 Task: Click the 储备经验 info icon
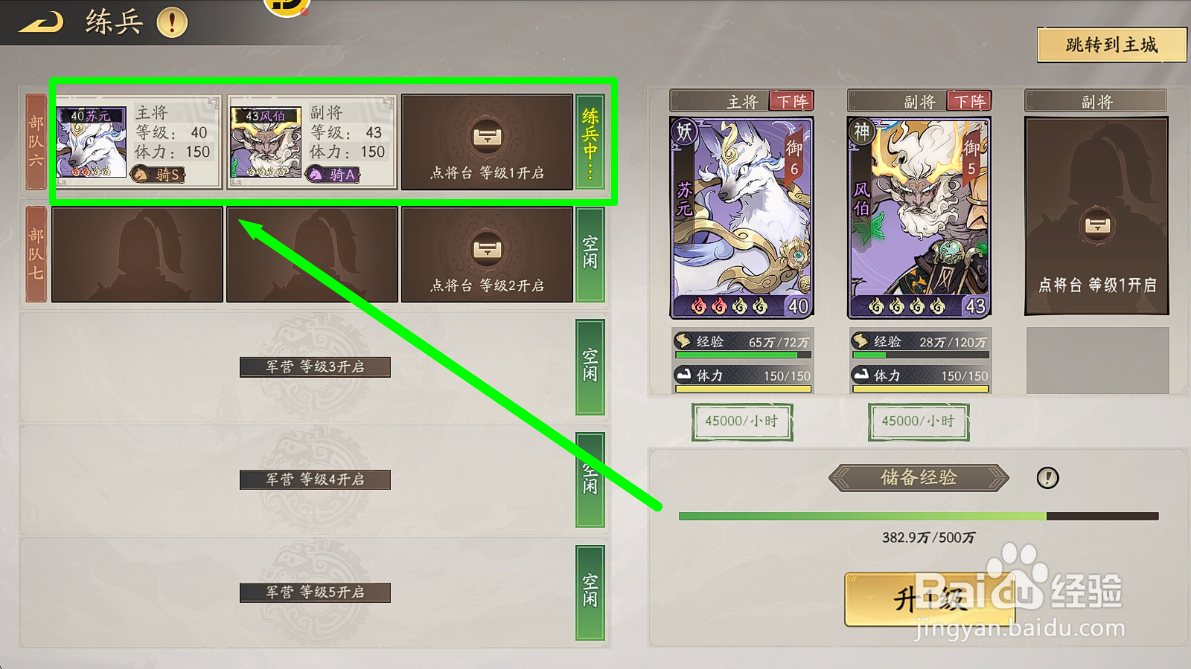pos(1047,478)
